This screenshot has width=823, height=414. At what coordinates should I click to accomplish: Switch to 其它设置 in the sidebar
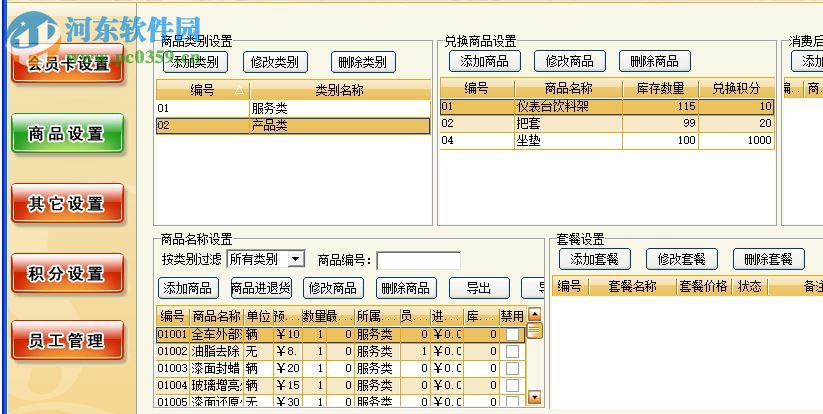[x=67, y=203]
